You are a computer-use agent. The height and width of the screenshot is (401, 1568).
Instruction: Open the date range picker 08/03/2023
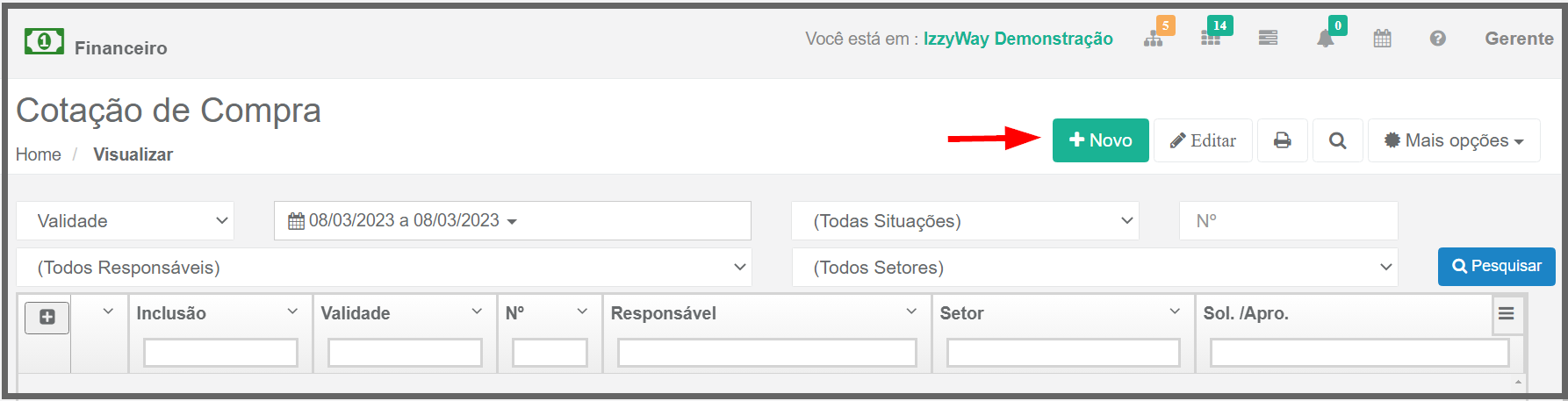513,221
